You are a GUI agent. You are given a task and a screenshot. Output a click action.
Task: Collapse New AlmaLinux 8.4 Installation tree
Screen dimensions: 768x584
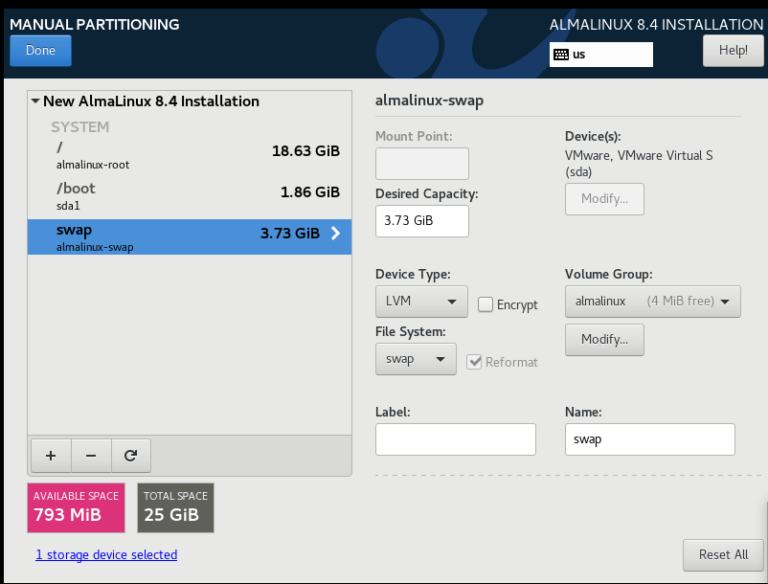tap(35, 101)
